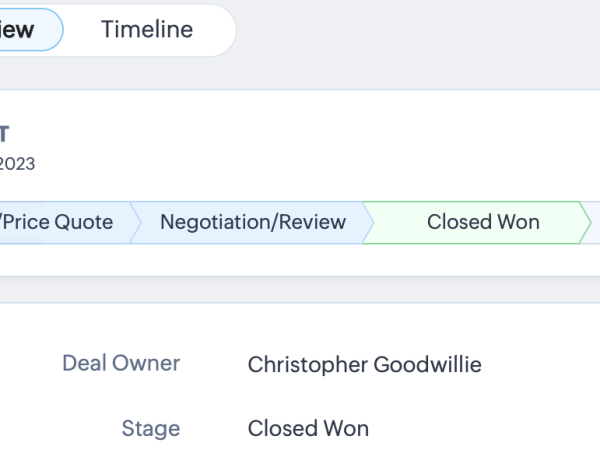This screenshot has height=450, width=600.
Task: Select the cut-off stage after Closed Won
Action: pos(595,222)
